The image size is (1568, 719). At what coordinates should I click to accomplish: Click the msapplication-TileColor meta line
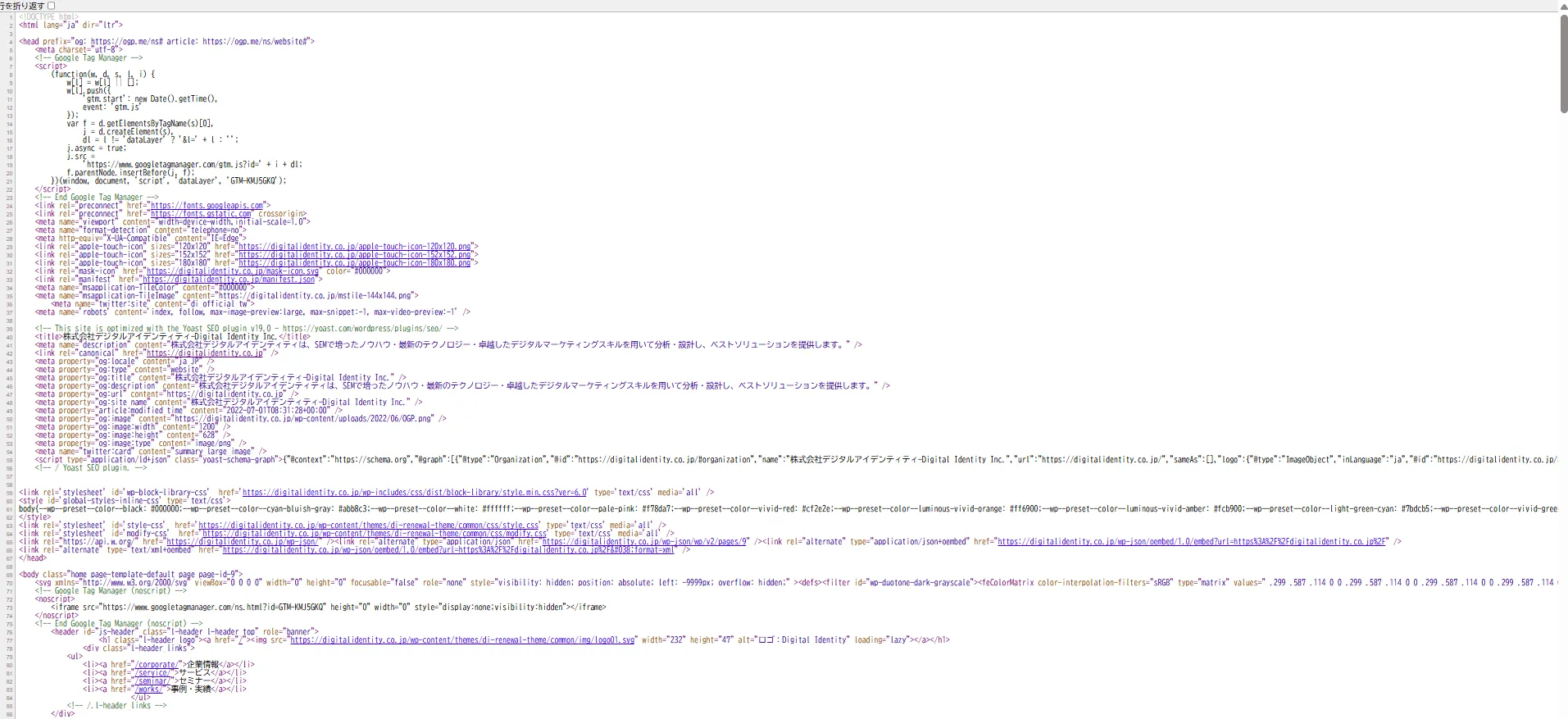pos(145,288)
